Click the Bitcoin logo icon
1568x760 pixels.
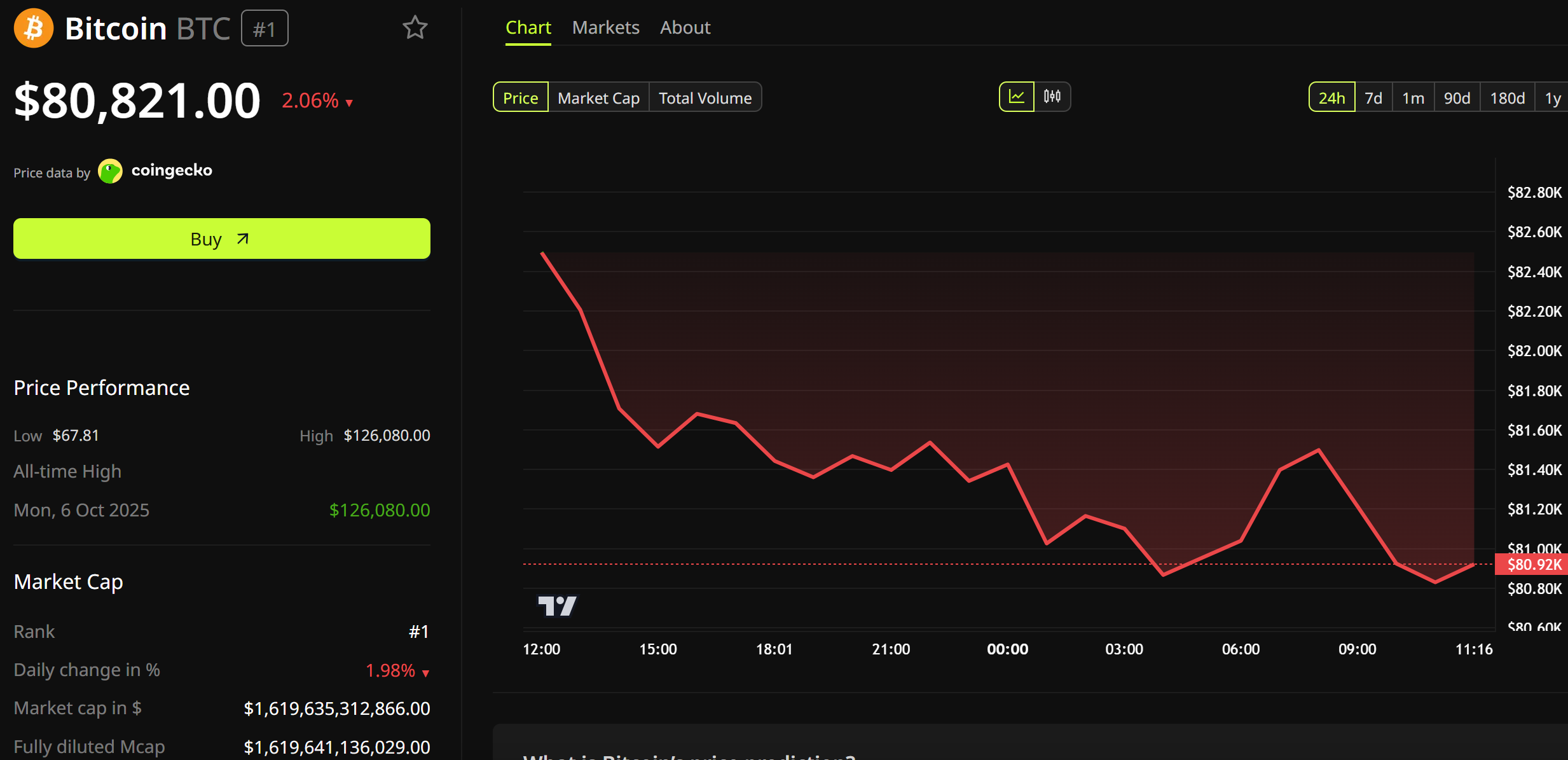point(34,28)
